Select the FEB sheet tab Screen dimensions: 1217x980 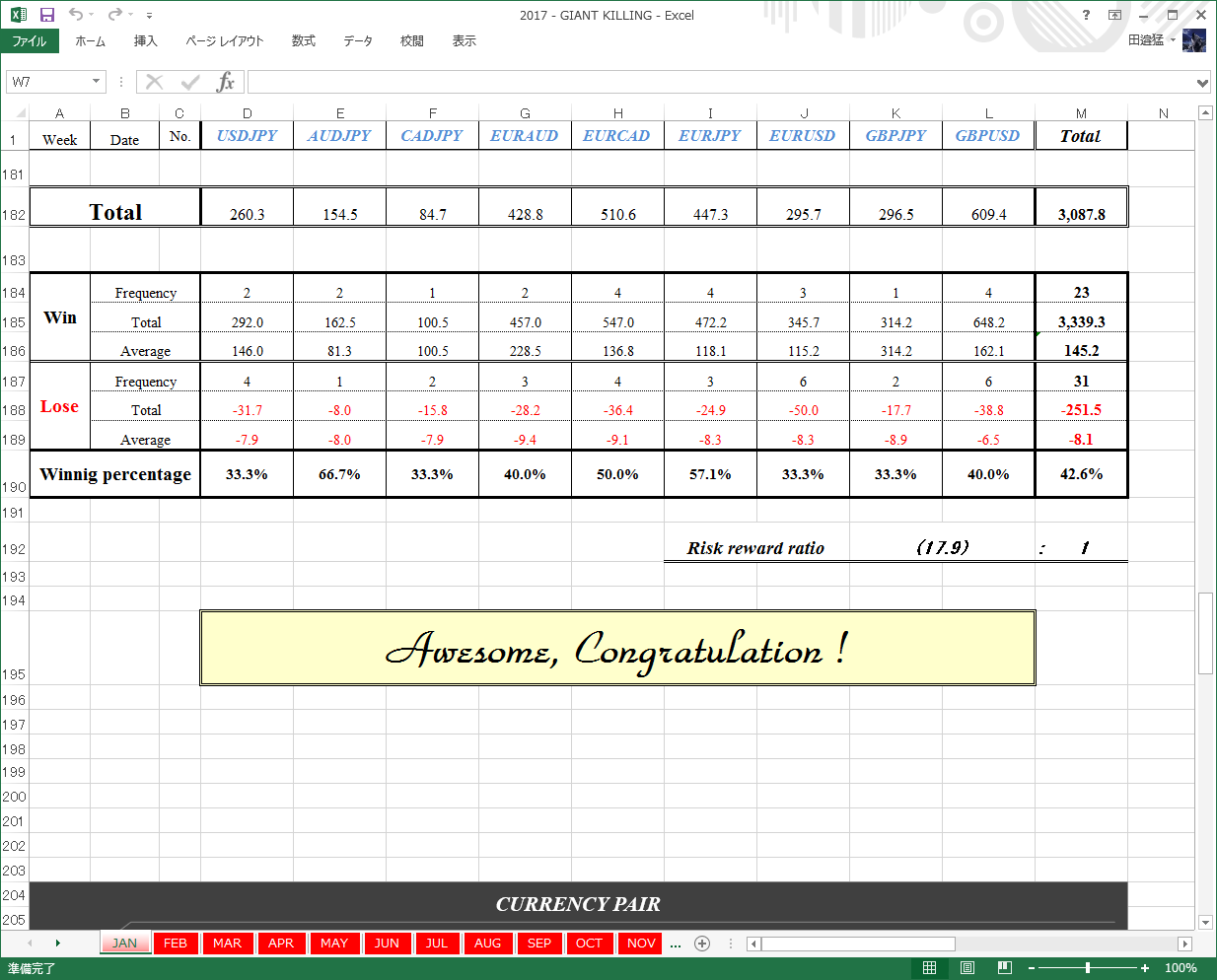pyautogui.click(x=176, y=944)
